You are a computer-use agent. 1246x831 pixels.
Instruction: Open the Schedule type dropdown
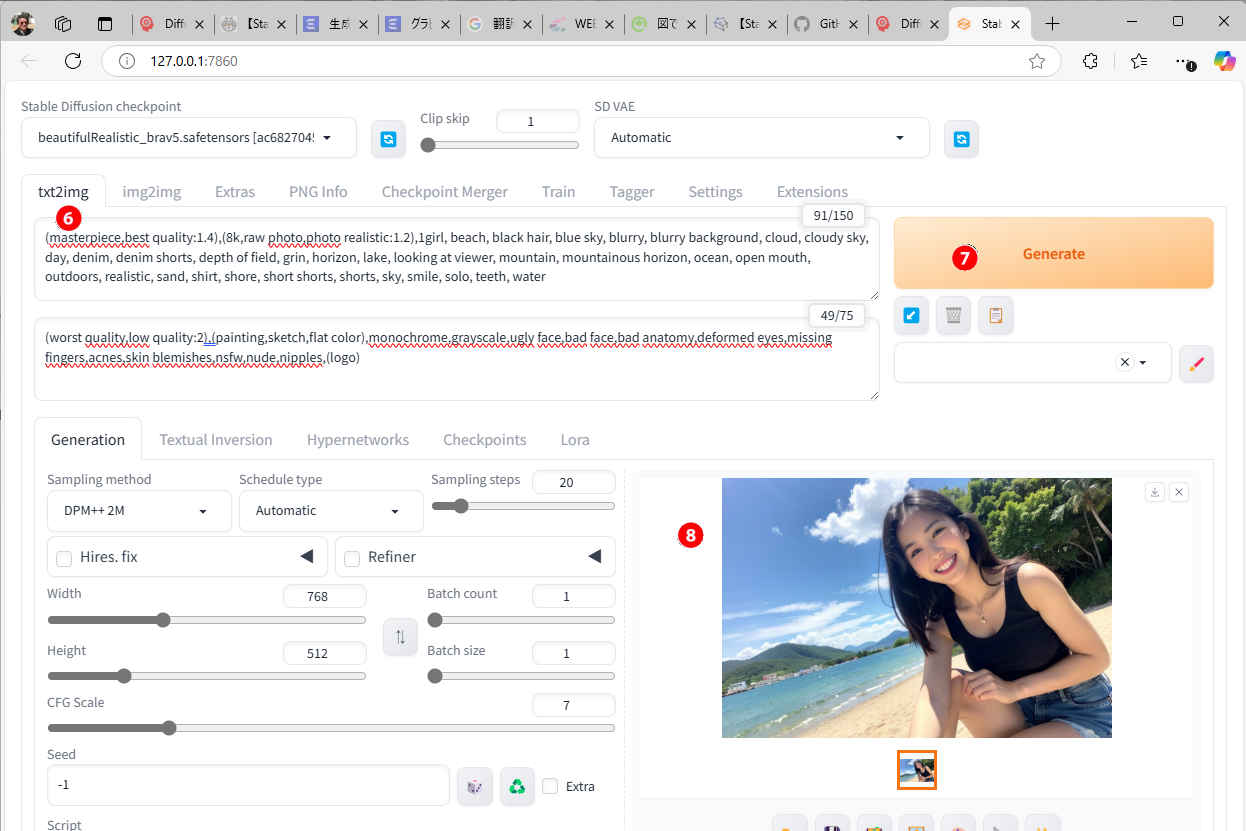point(330,511)
